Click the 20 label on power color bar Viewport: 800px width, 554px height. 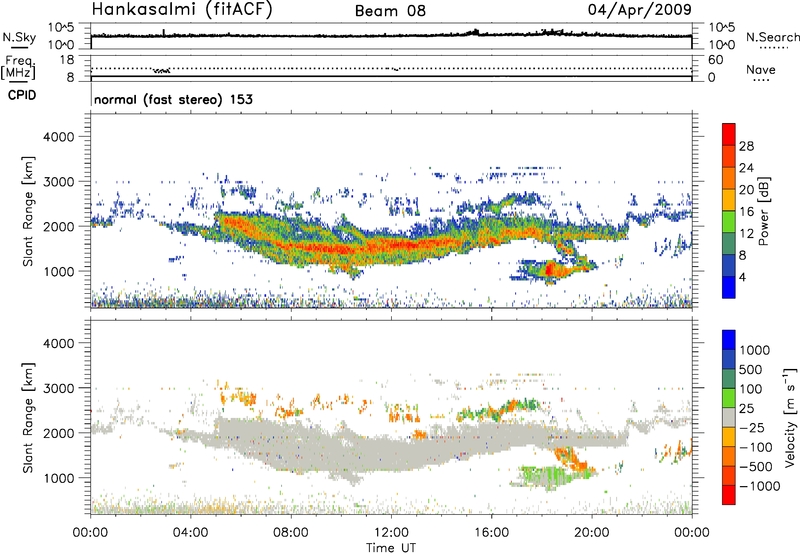746,190
